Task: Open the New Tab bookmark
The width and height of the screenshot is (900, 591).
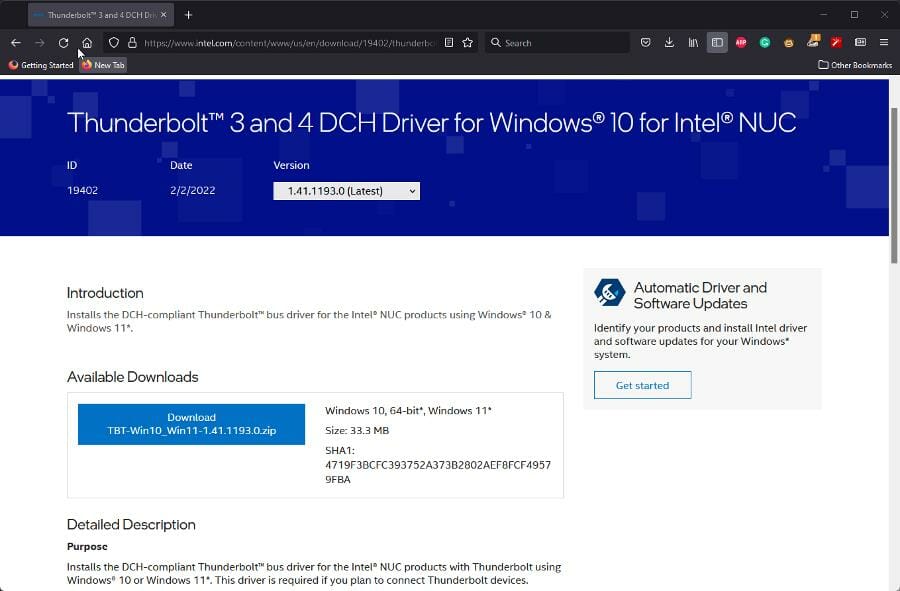Action: [x=103, y=65]
